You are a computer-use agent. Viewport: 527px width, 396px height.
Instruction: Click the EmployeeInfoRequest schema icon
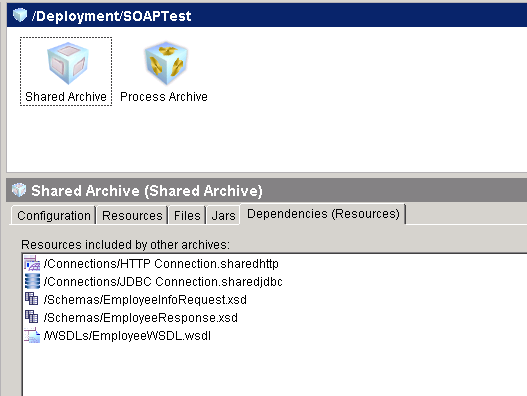32,299
